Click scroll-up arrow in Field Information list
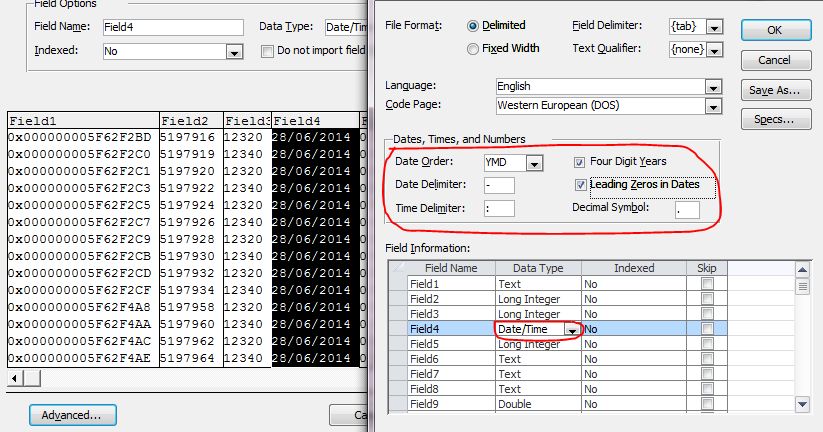Screen dimensions: 823x432 point(802,270)
